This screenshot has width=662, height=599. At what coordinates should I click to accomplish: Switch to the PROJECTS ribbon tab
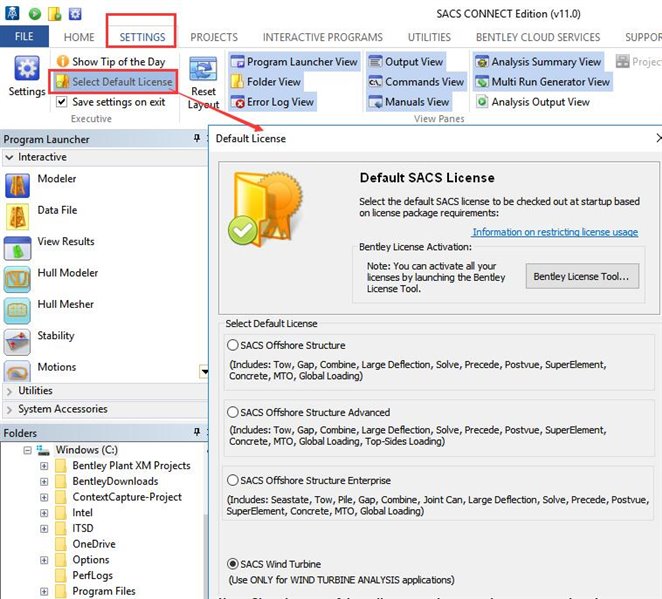[x=214, y=37]
